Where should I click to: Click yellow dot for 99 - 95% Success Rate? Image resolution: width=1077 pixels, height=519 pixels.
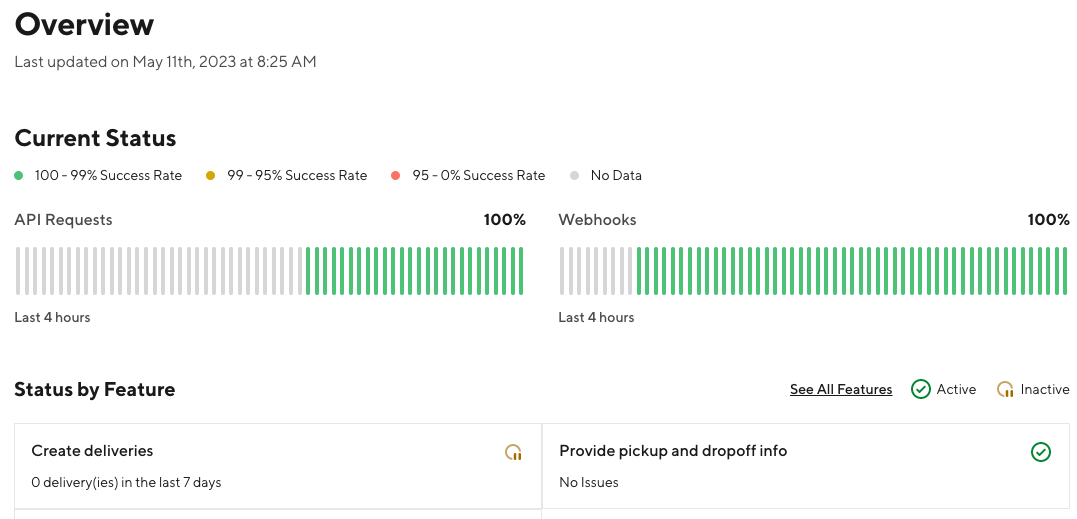211,176
